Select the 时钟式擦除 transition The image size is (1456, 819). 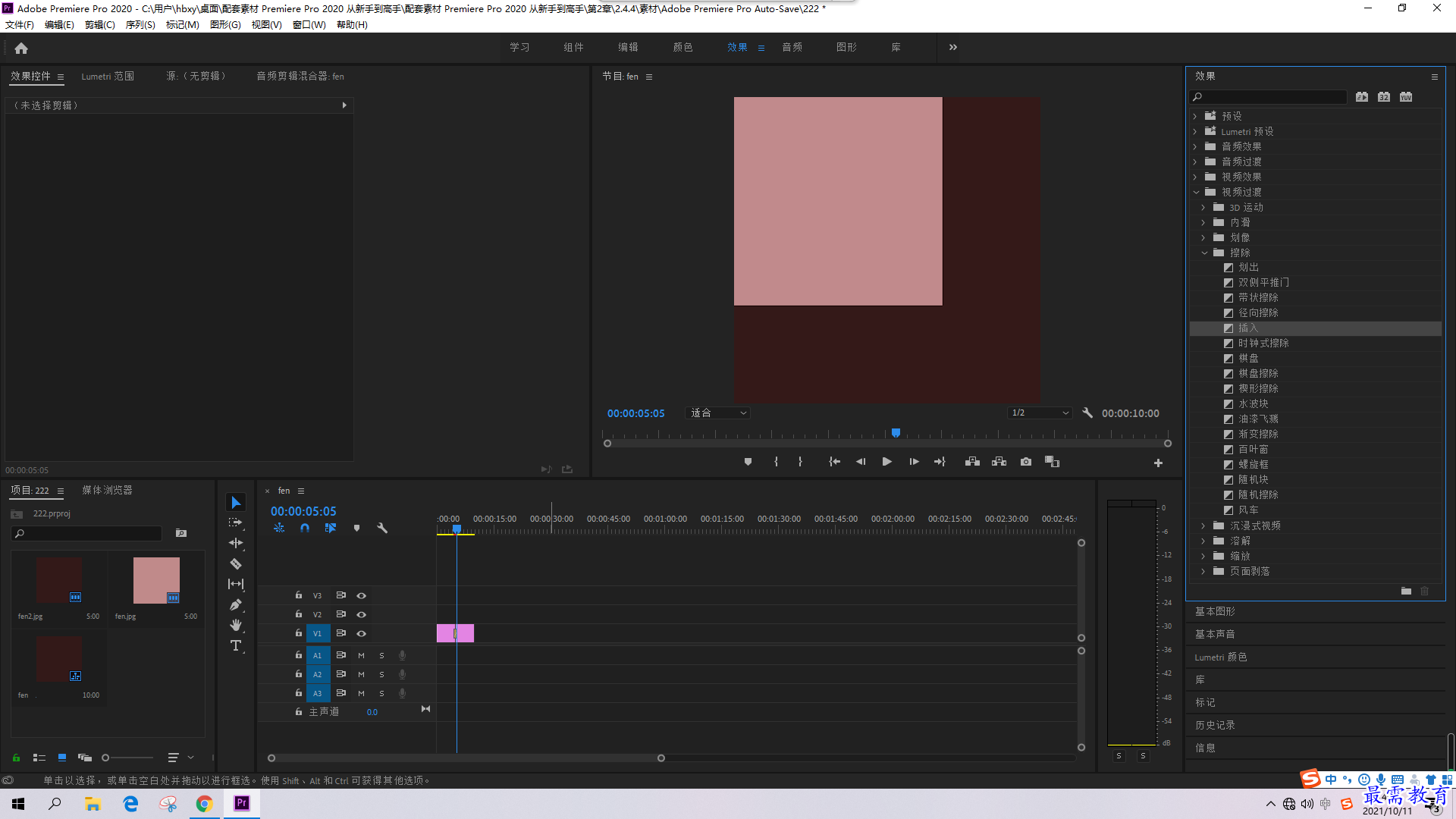(x=1263, y=344)
